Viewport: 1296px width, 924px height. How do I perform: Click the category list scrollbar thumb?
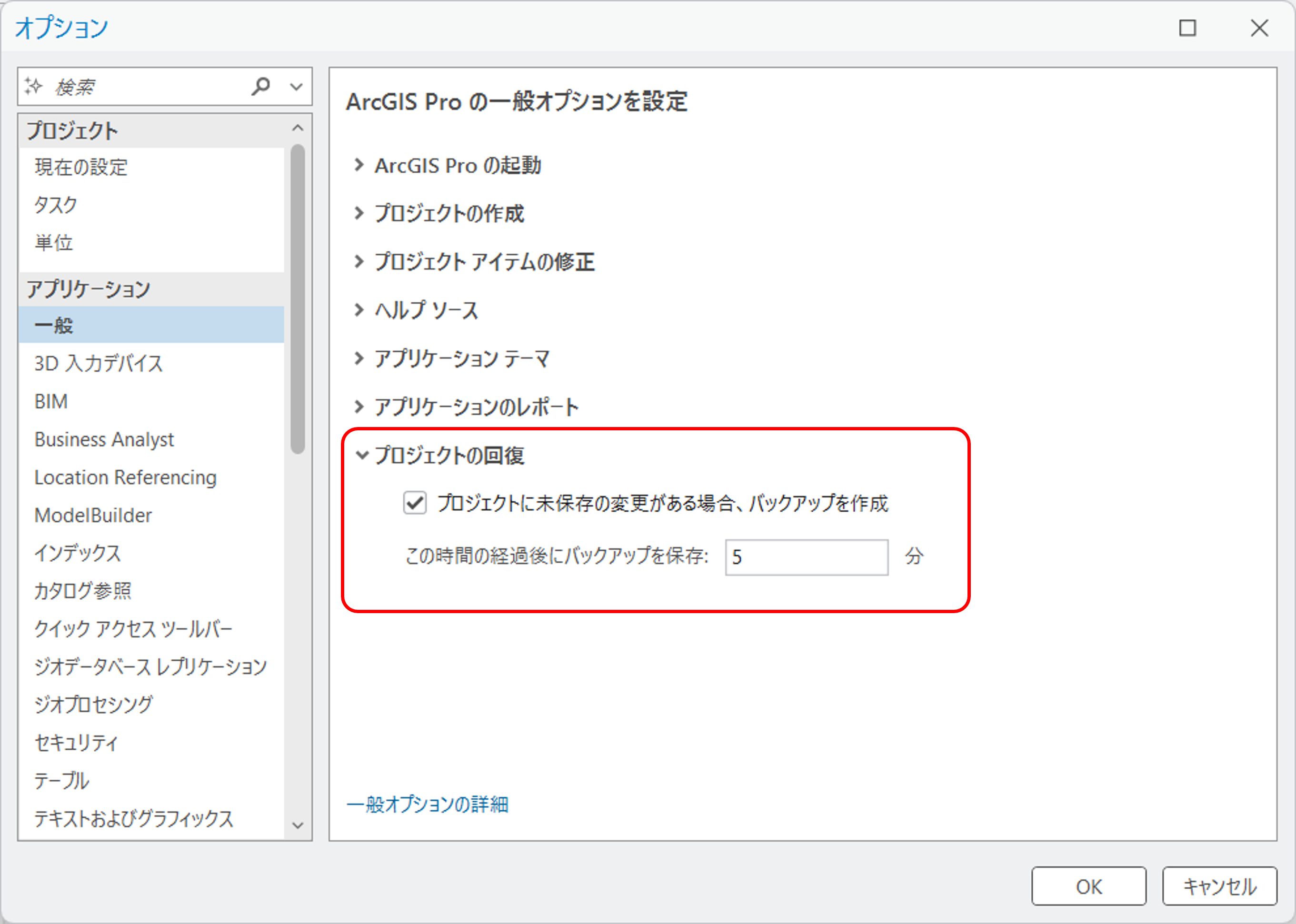[298, 298]
